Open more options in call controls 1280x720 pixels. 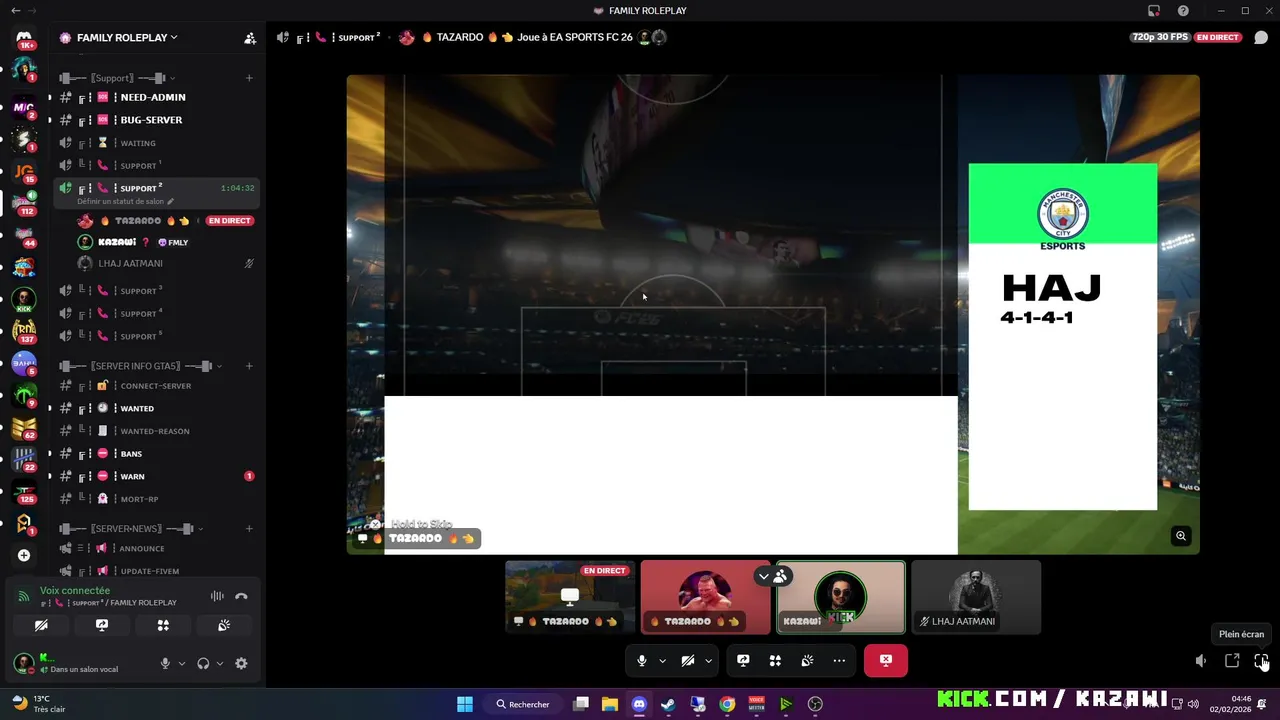pos(839,661)
